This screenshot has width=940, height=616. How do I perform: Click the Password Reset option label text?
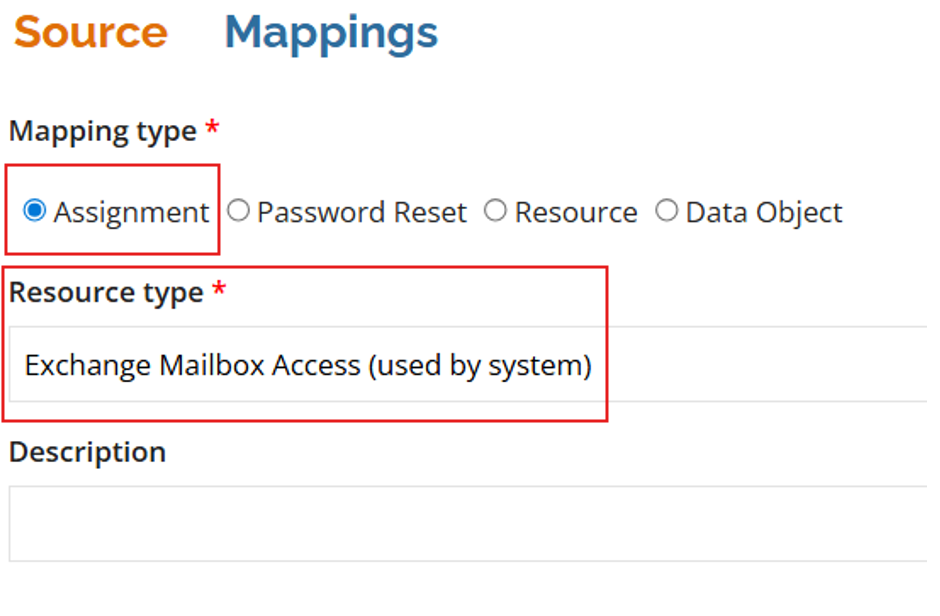pyautogui.click(x=362, y=213)
